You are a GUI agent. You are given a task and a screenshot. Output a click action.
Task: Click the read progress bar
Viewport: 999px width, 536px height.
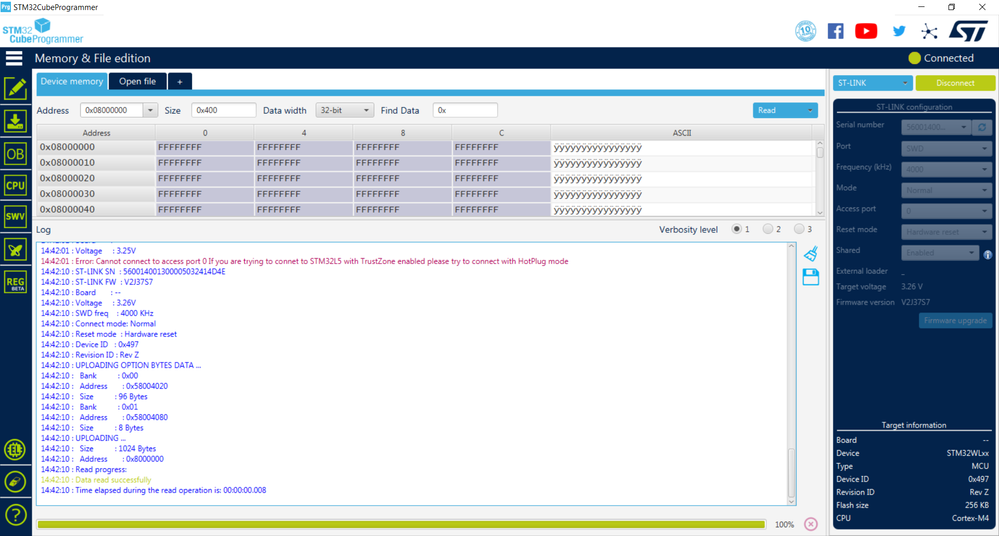point(401,525)
